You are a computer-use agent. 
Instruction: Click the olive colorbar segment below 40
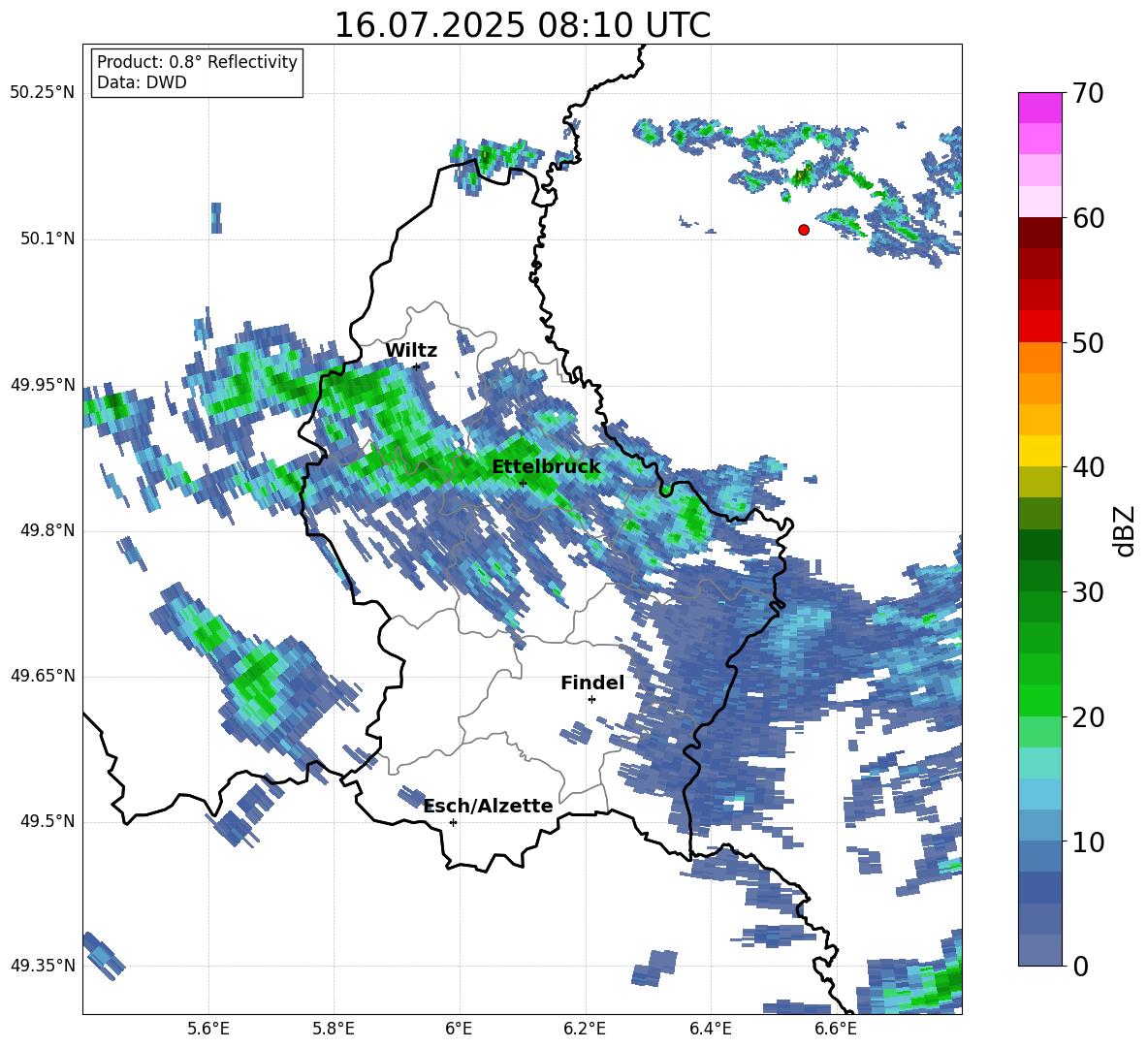coord(1039,482)
